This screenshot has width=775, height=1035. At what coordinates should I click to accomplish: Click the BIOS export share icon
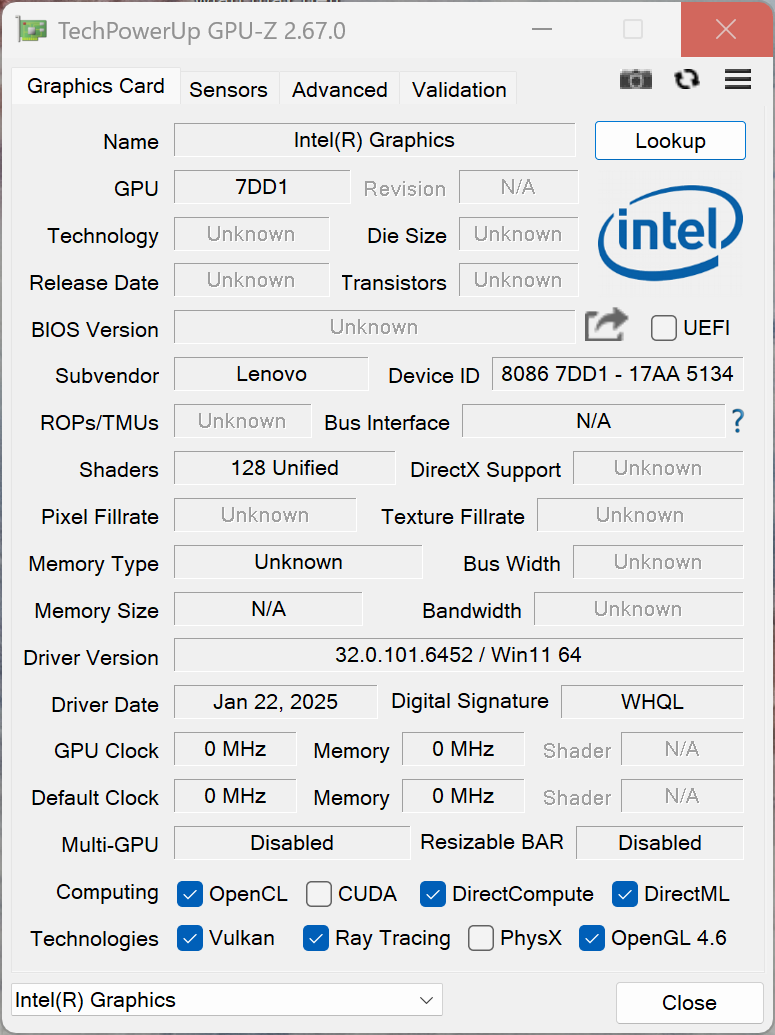point(606,325)
